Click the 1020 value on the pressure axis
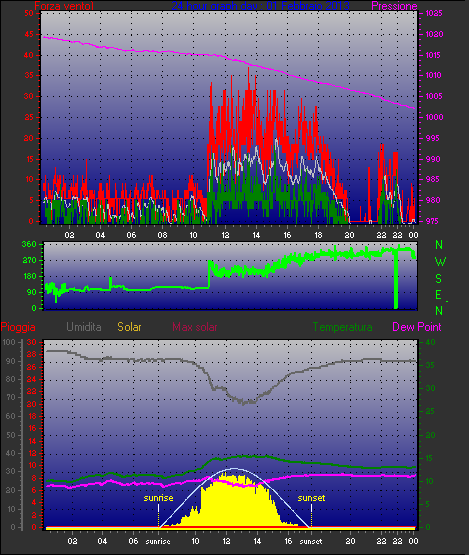The height and width of the screenshot is (555, 469). pyautogui.click(x=434, y=34)
